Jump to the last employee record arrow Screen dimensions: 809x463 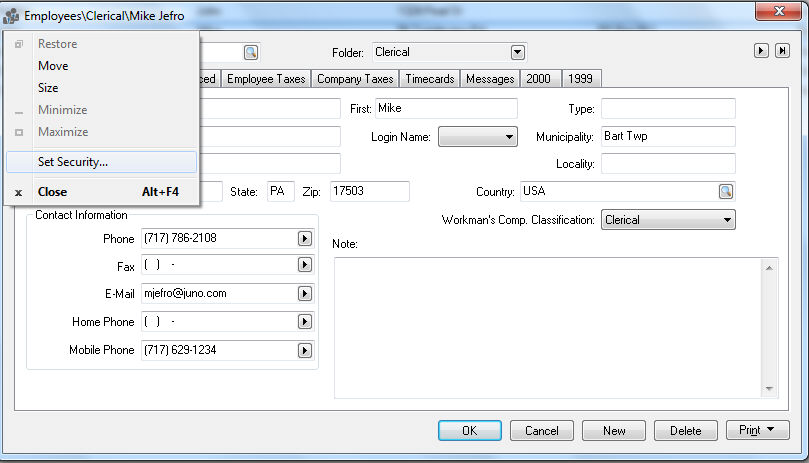pos(781,51)
